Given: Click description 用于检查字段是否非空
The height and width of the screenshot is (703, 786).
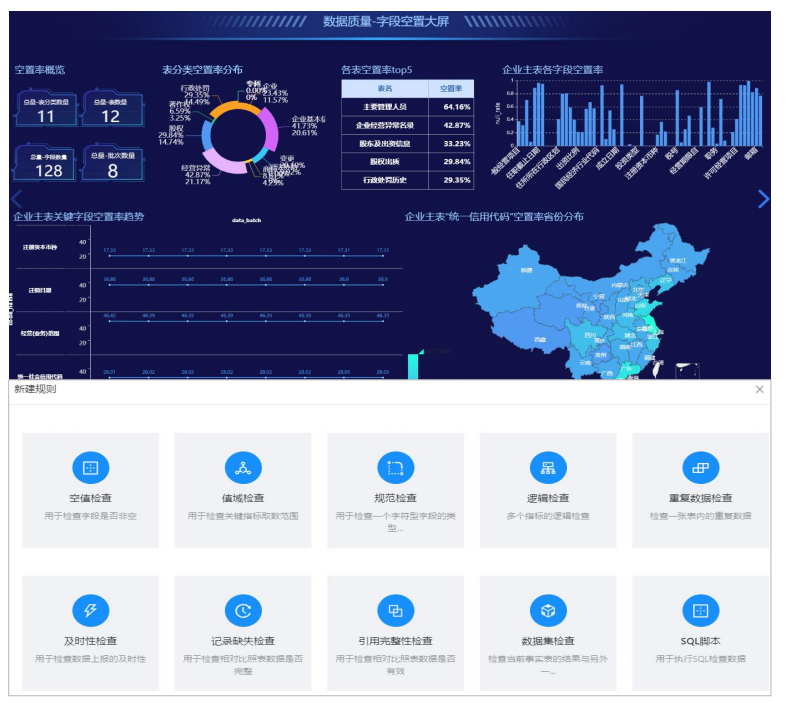Looking at the screenshot, I should pos(90,516).
